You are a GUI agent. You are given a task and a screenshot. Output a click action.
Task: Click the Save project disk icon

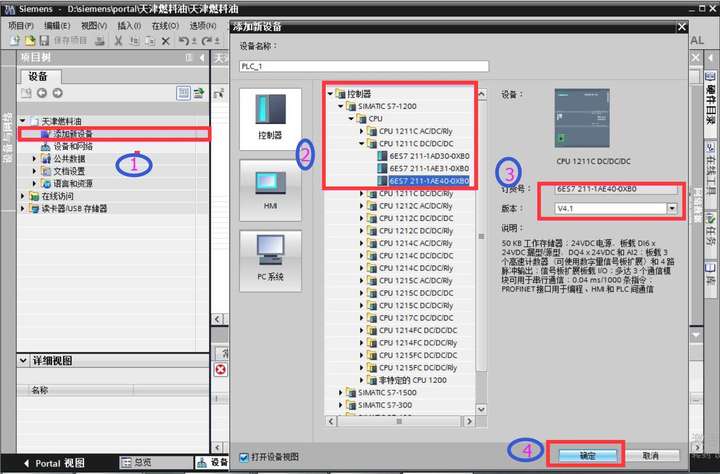pyautogui.click(x=44, y=41)
